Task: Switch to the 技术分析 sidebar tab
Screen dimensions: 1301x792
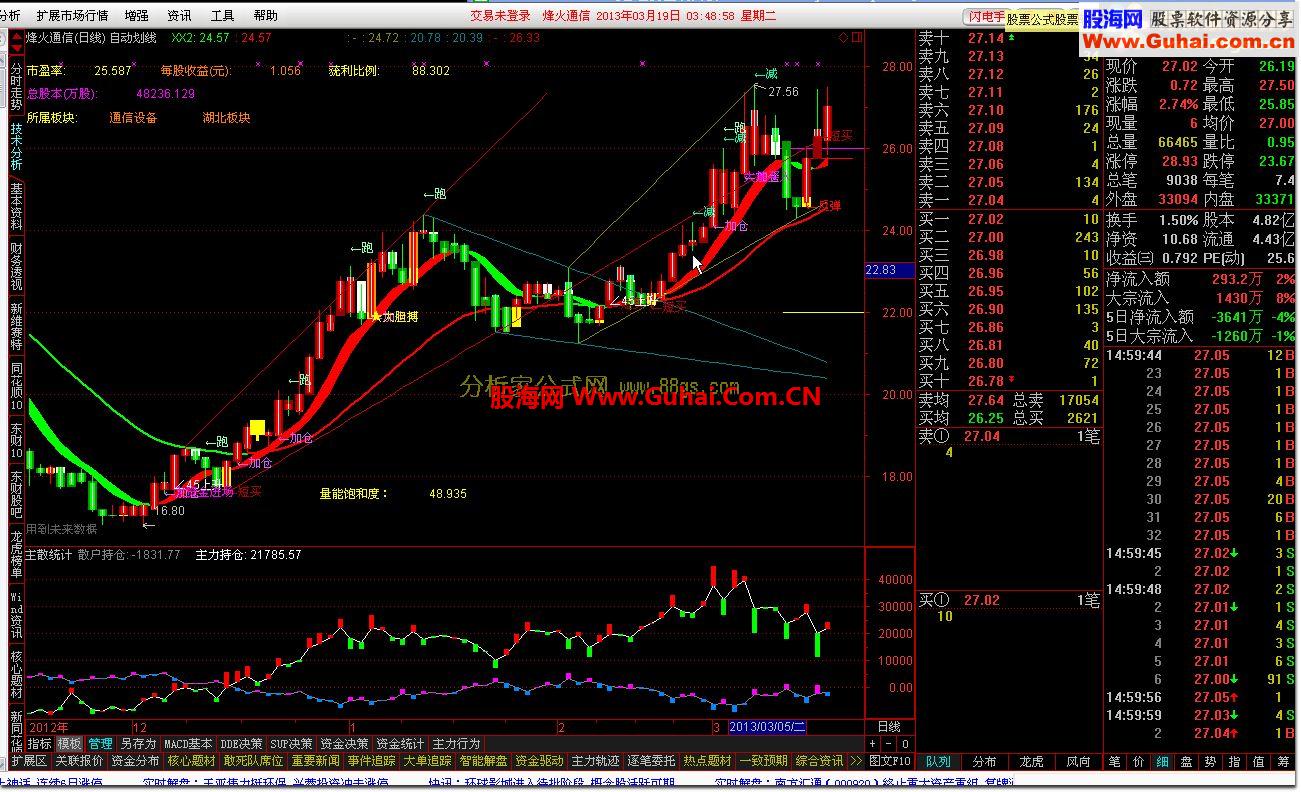Action: pyautogui.click(x=16, y=148)
